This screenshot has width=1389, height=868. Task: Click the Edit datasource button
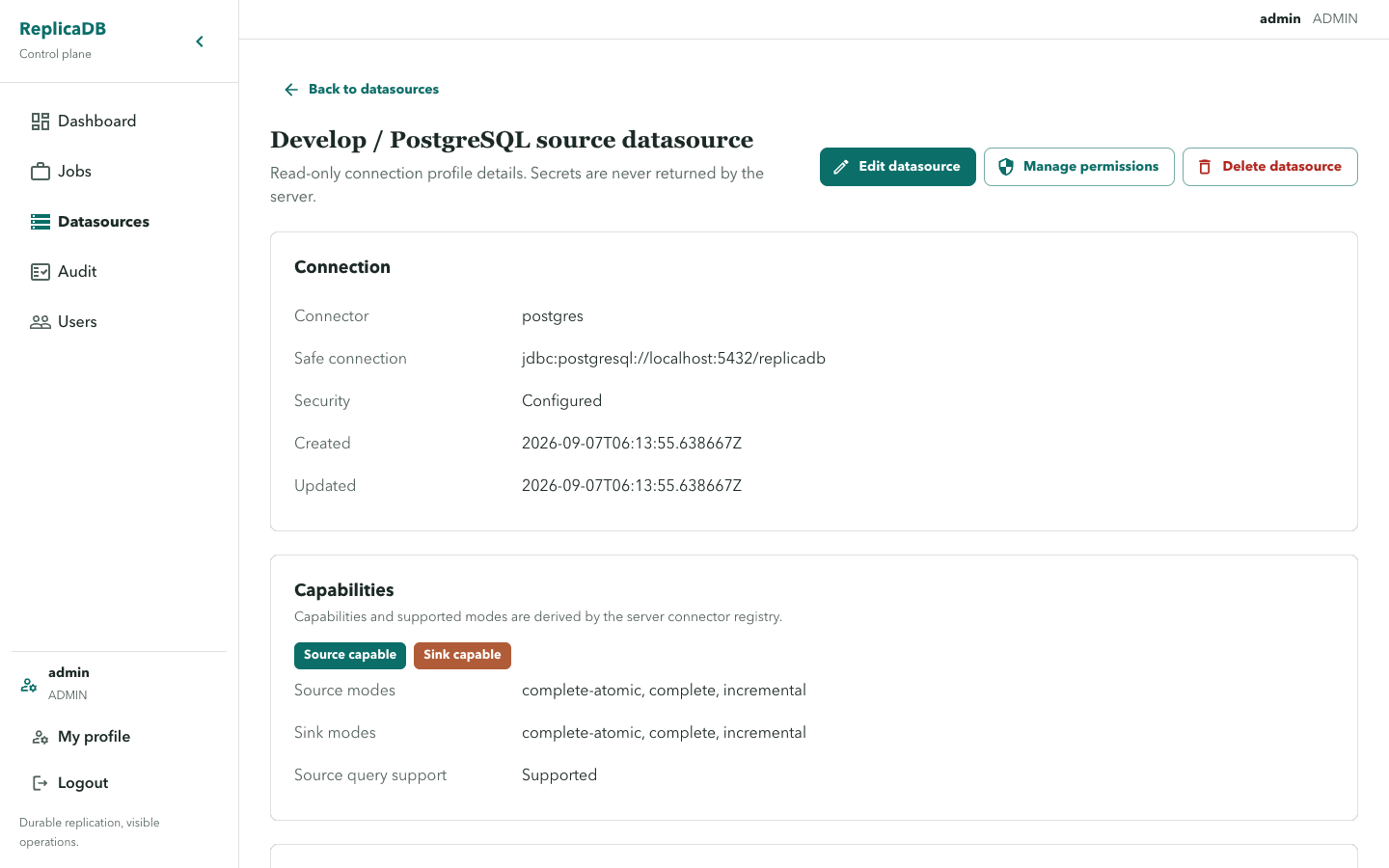coord(898,167)
